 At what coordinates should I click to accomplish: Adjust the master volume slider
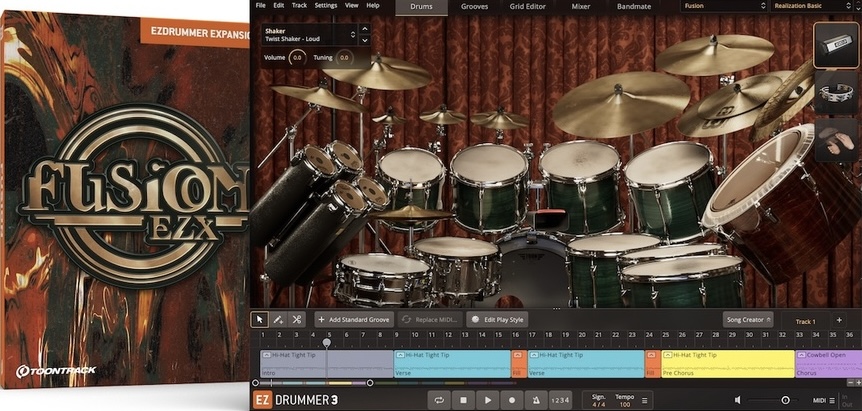(x=786, y=401)
